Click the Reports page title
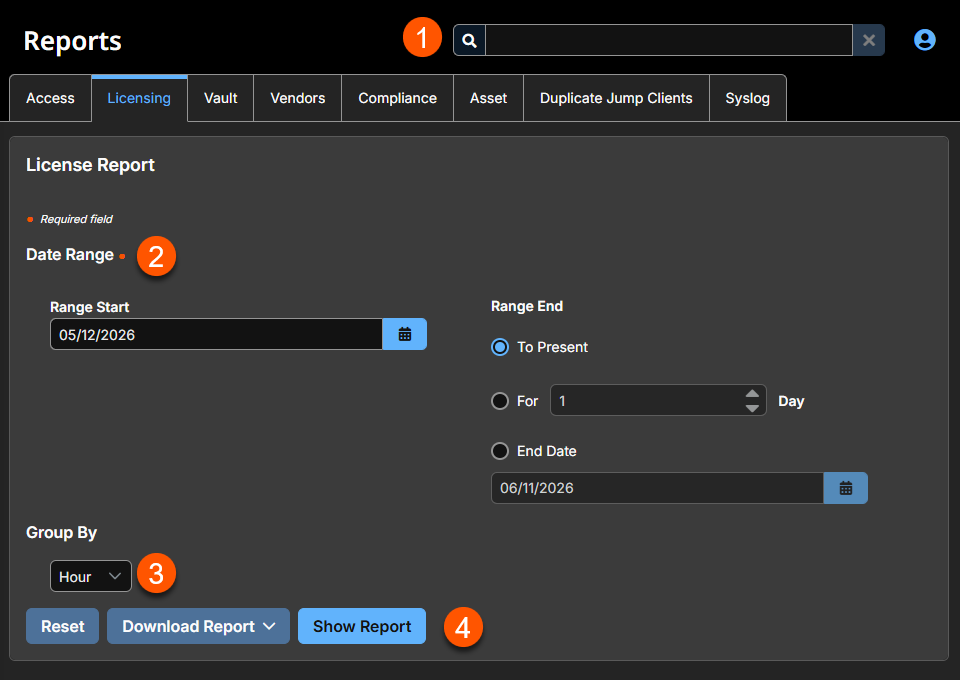The height and width of the screenshot is (680, 960). (72, 41)
